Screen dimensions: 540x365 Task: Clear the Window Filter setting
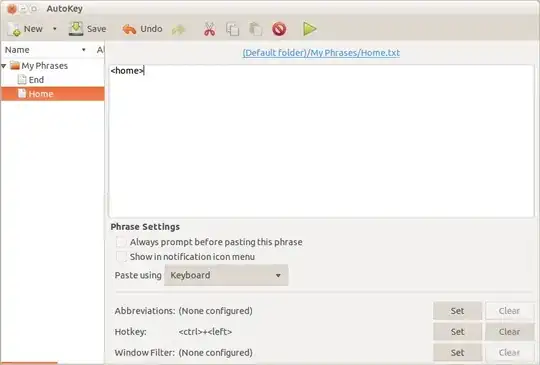coord(509,353)
